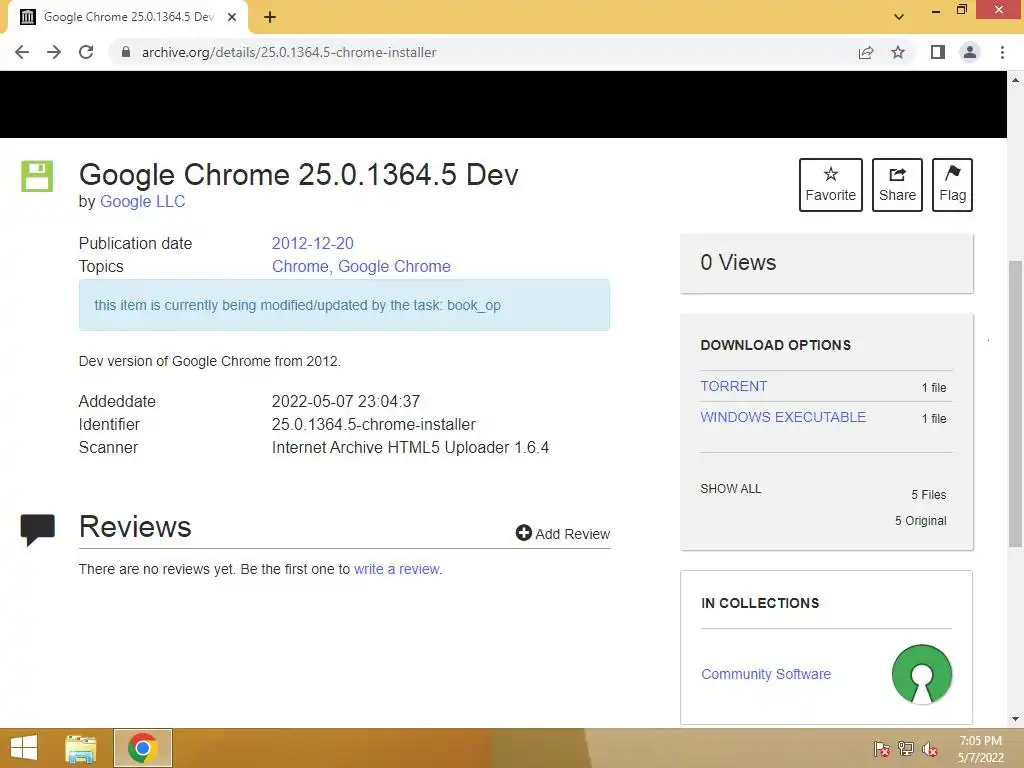Download the WINDOWS EXECUTABLE file

pos(783,417)
